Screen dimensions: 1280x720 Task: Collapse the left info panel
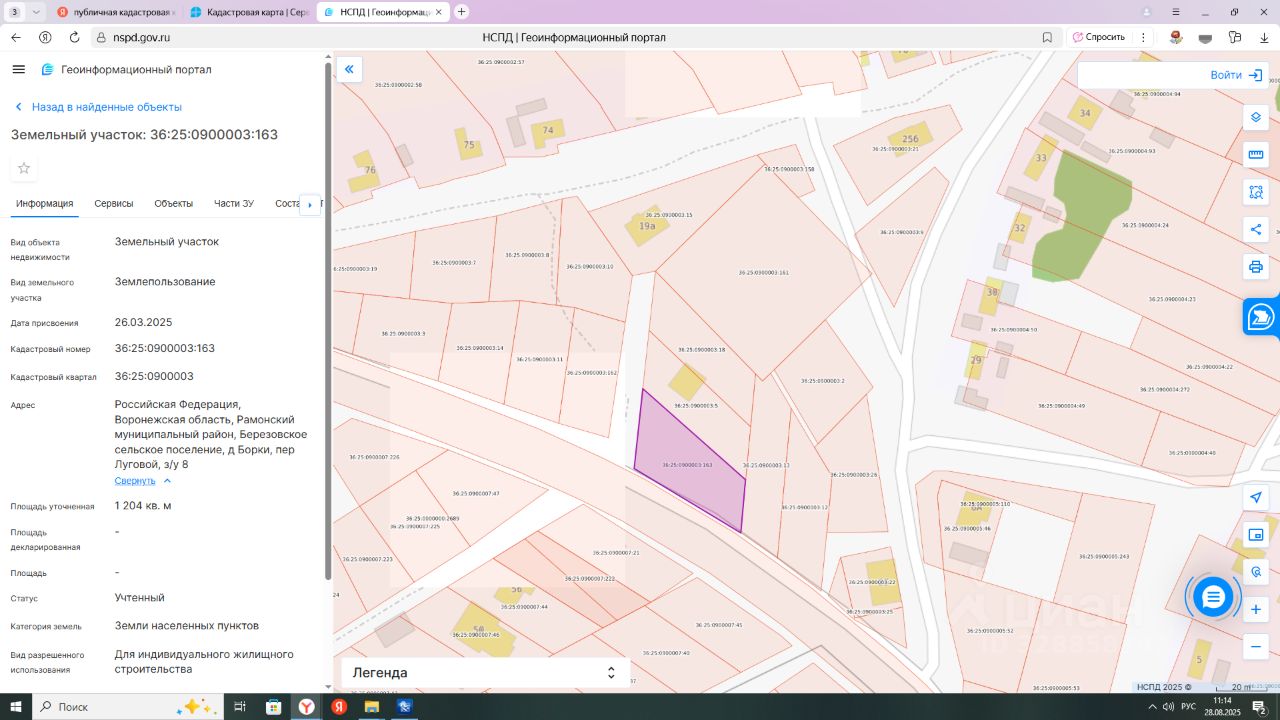pos(349,69)
